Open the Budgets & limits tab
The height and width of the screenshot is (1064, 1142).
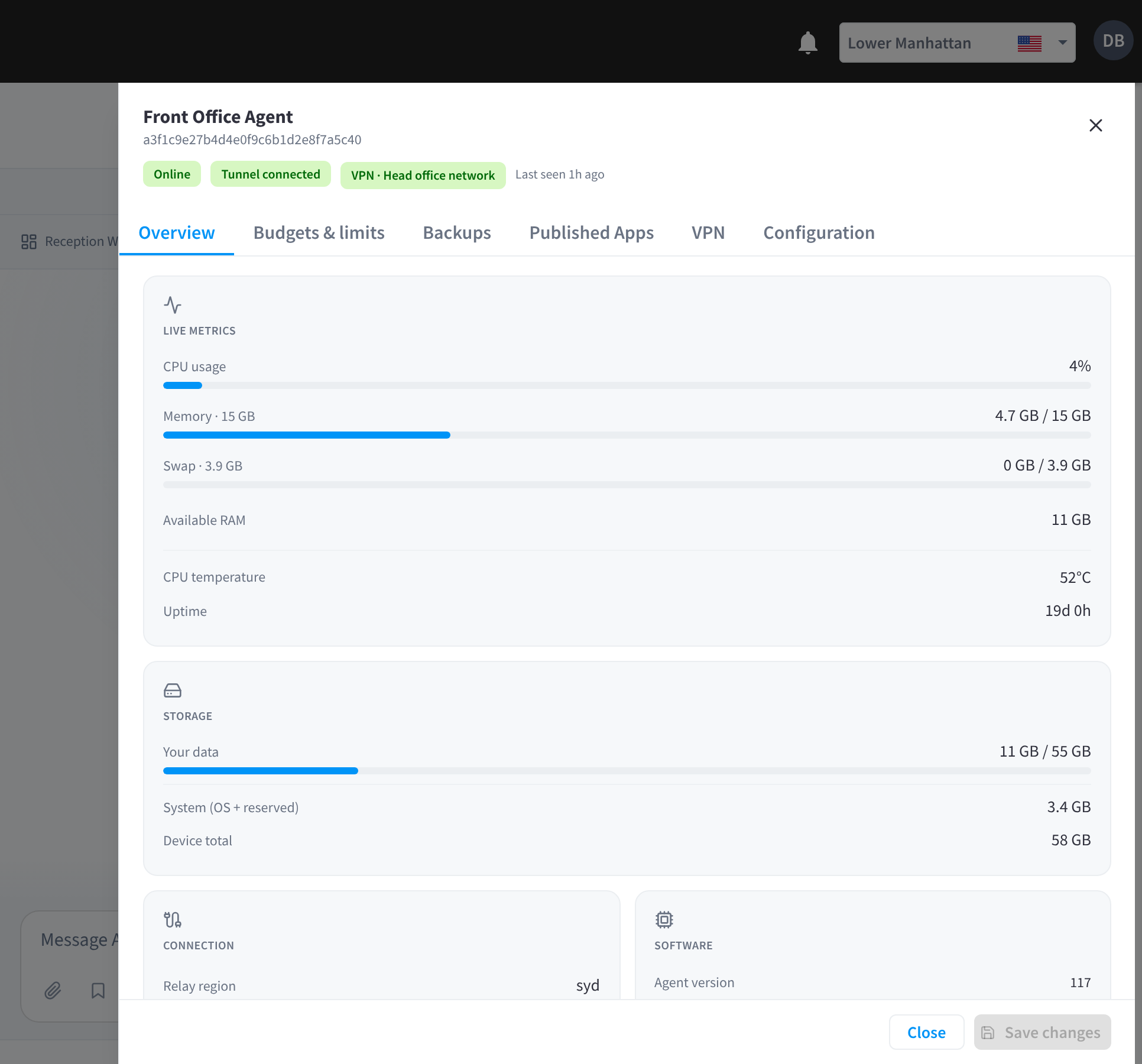pos(319,233)
